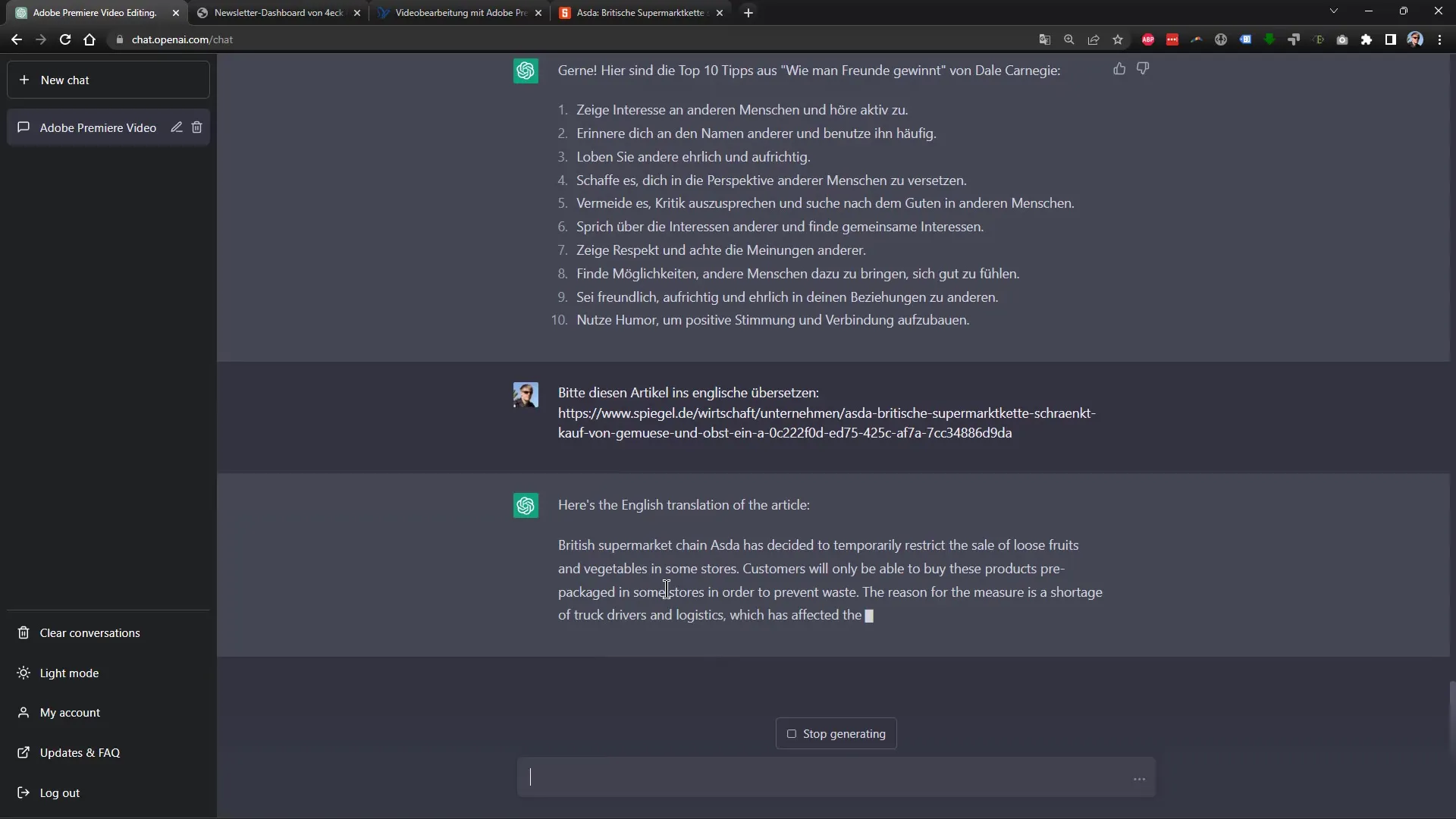The image size is (1456, 819).
Task: Select Clear conversations option
Action: coord(91,632)
